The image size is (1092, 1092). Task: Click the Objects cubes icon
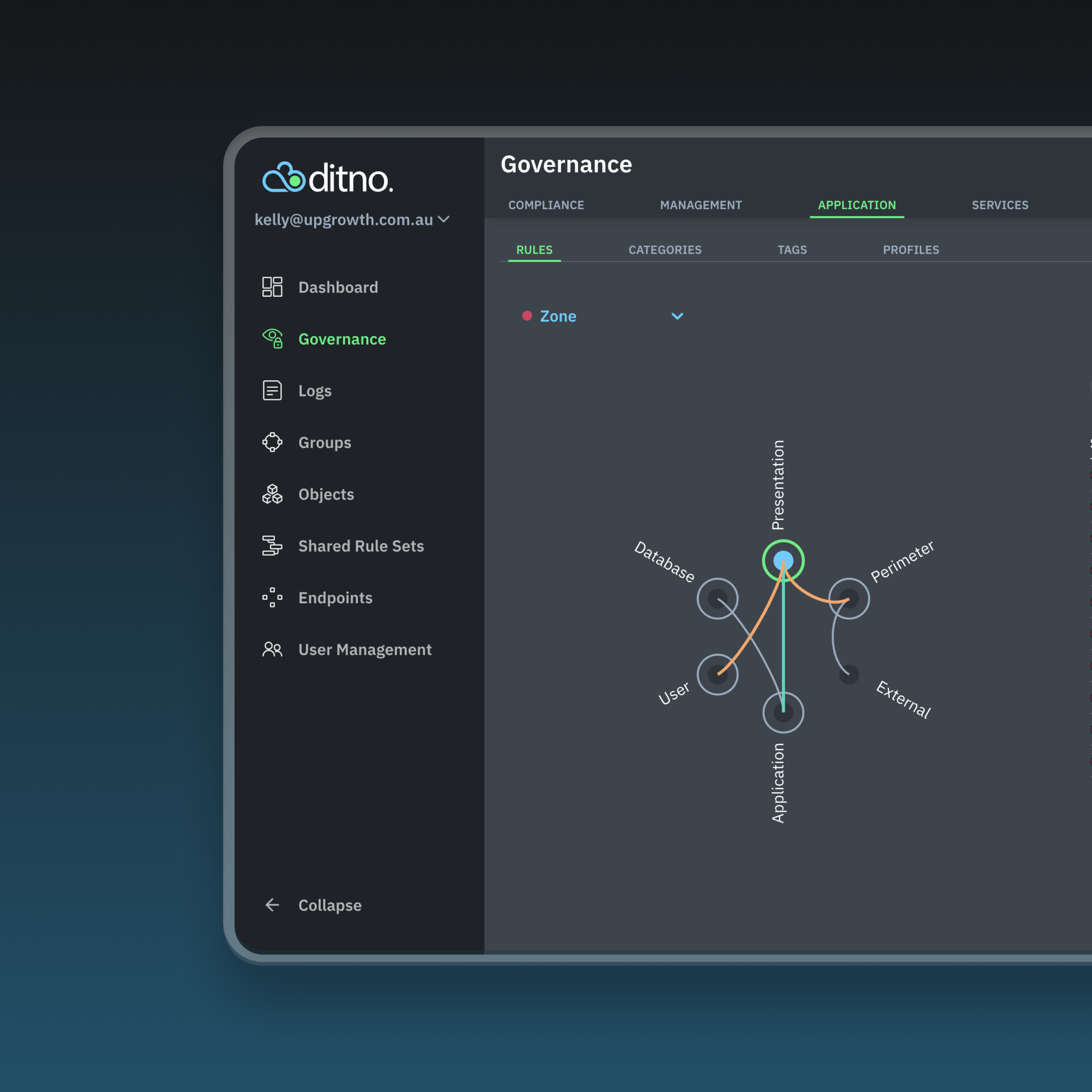[273, 494]
